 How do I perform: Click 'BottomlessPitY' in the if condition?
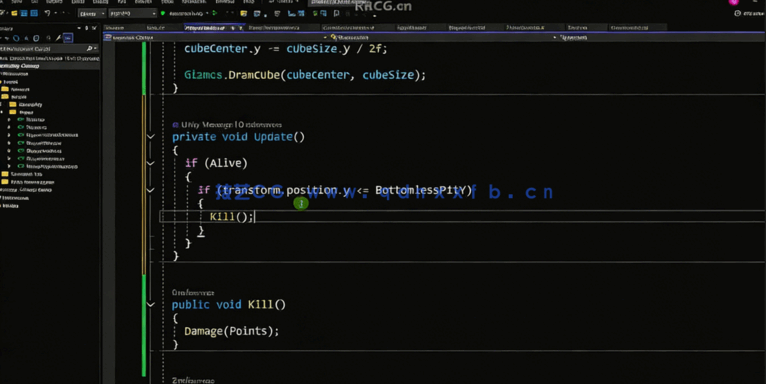421,190
